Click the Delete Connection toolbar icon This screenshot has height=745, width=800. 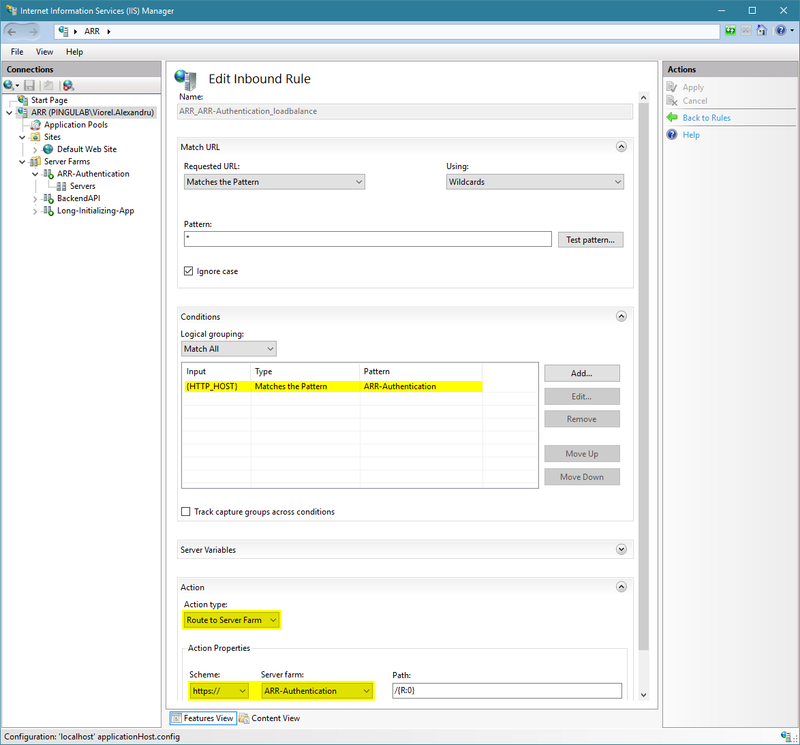tap(68, 85)
